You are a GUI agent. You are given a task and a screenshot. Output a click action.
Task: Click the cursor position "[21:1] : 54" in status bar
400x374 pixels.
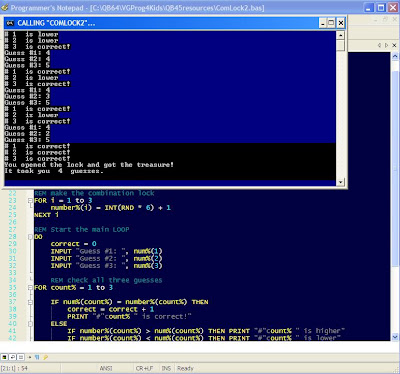coord(14,368)
